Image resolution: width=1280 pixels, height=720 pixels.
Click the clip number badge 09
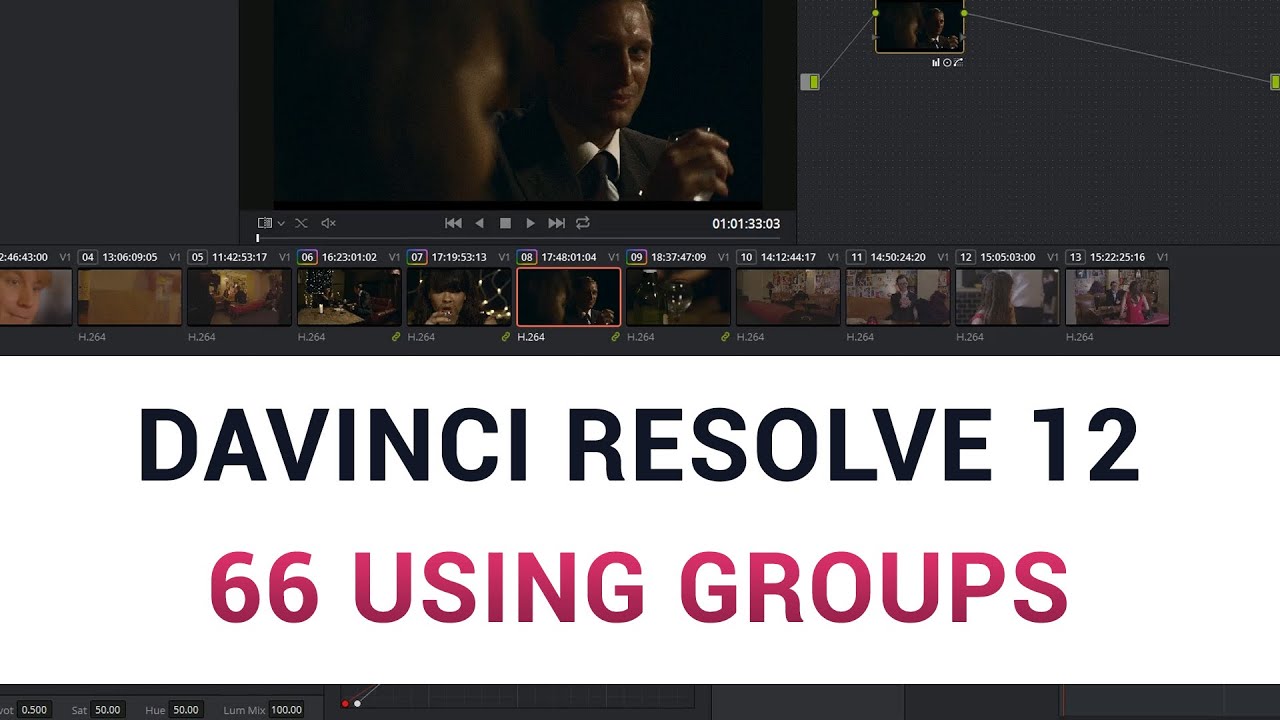pyautogui.click(x=636, y=257)
